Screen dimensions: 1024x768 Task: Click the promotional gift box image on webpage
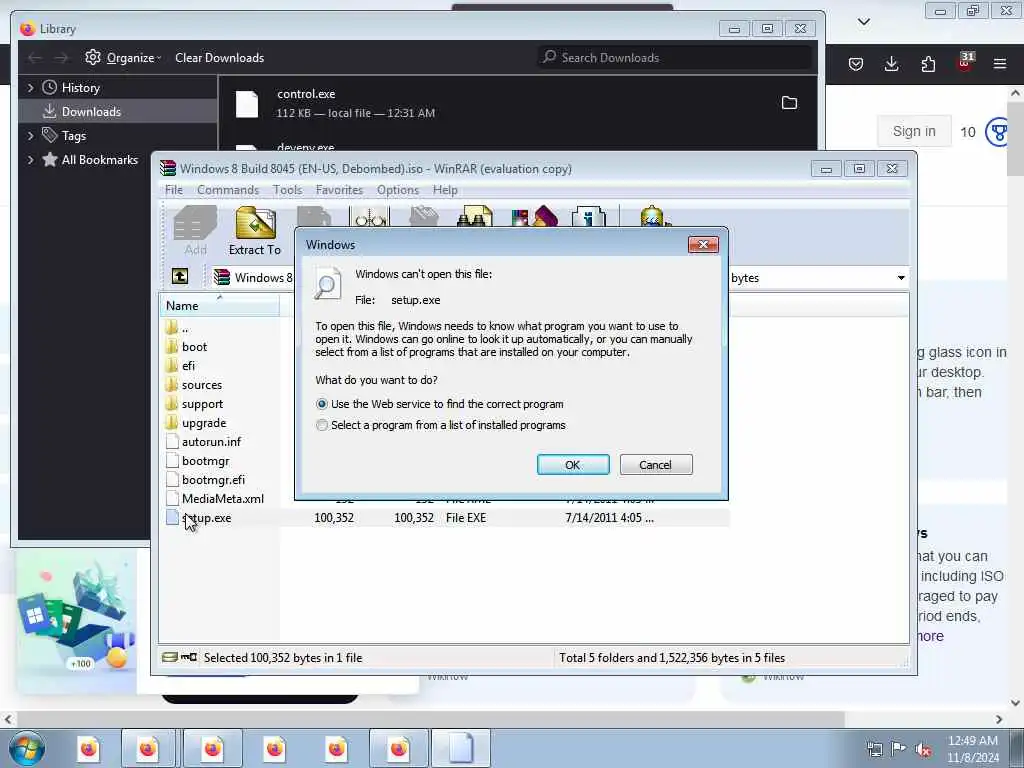[x=76, y=620]
